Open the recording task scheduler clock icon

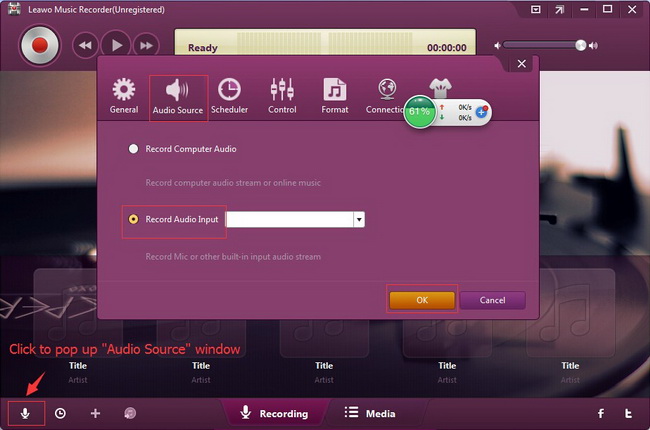point(60,413)
